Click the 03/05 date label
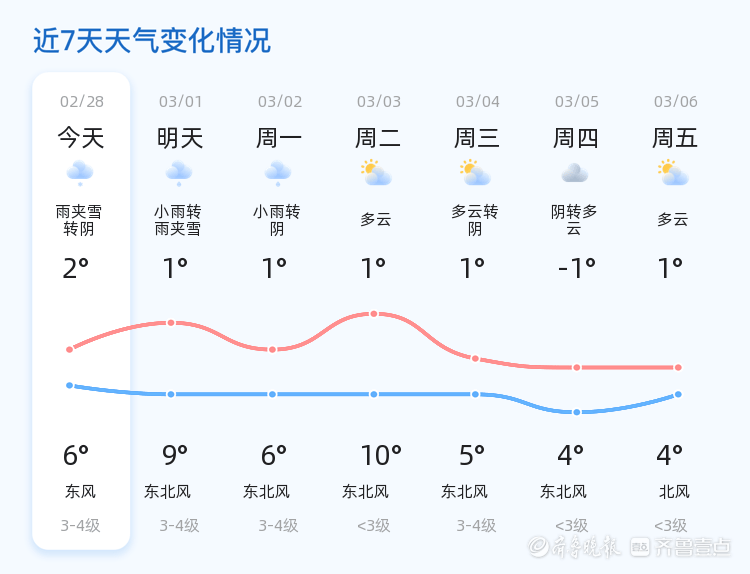Screen dimensions: 750x574 tap(577, 101)
